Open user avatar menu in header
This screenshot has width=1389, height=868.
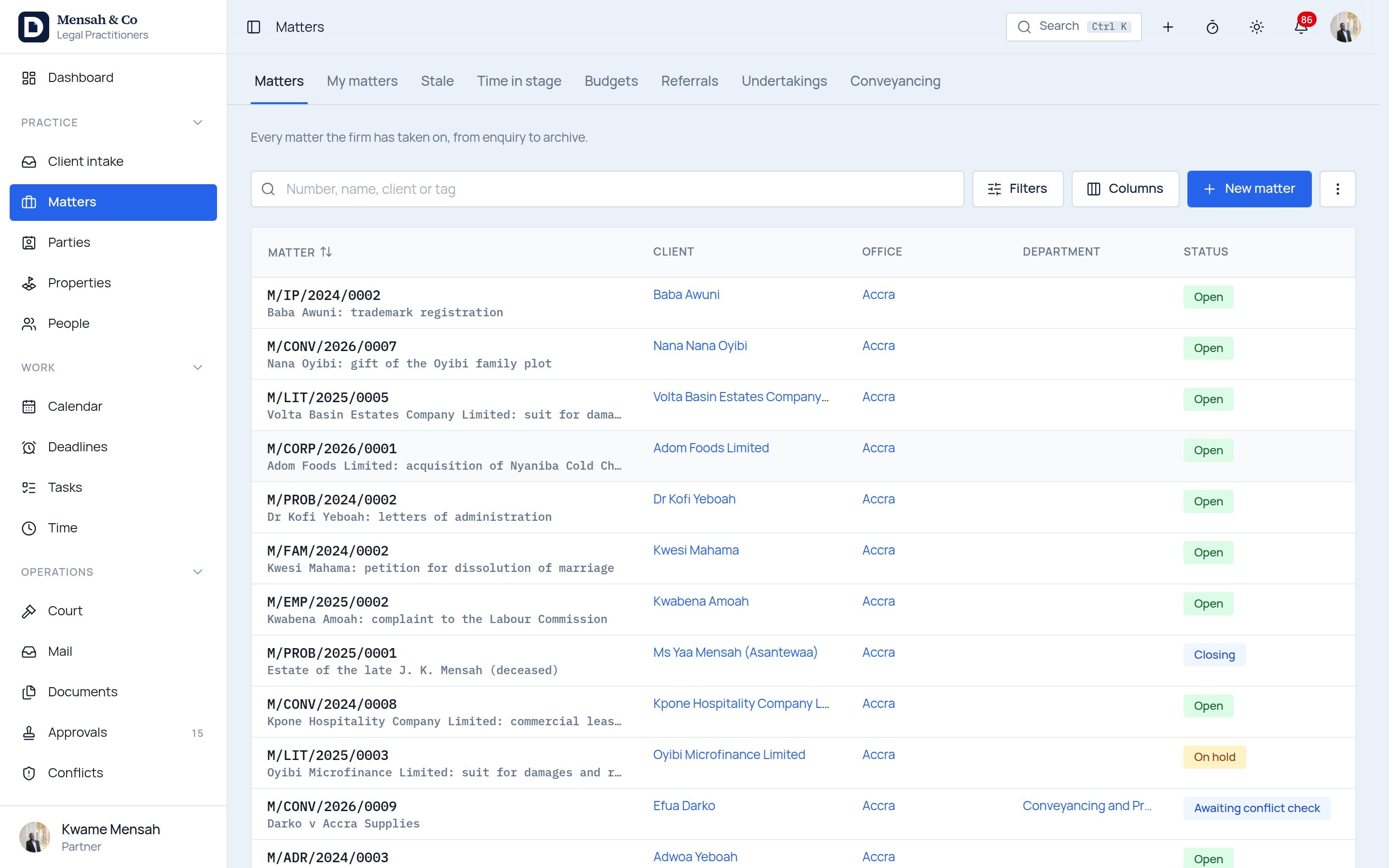point(1345,27)
